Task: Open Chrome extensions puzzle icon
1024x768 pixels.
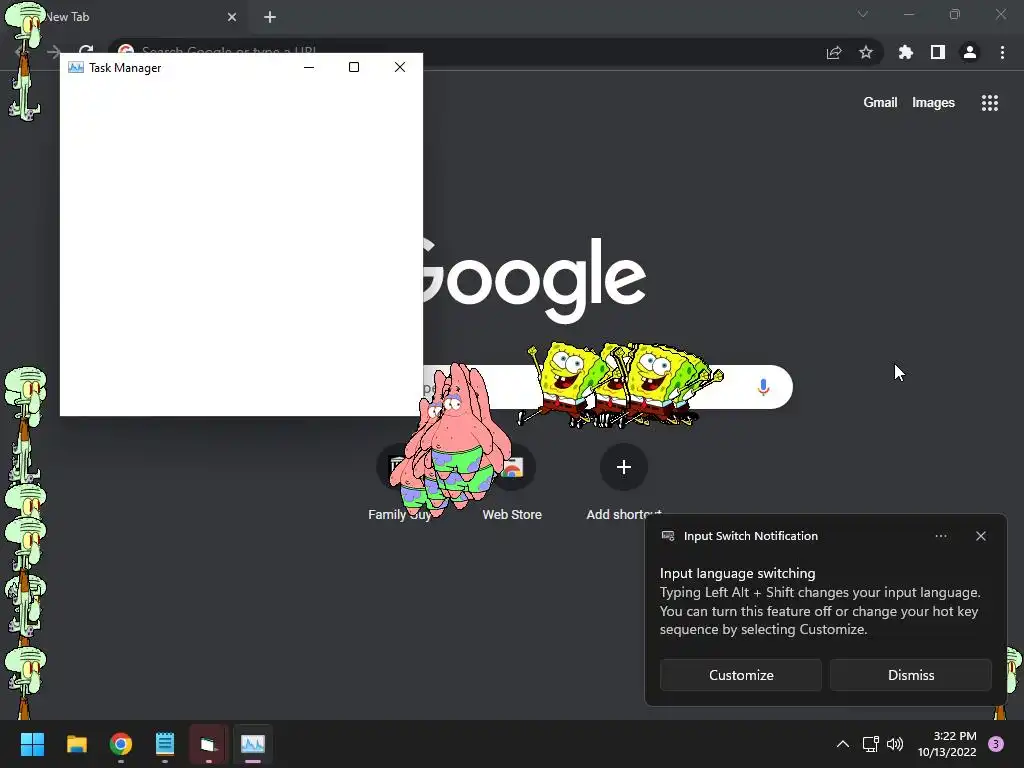Action: click(906, 52)
